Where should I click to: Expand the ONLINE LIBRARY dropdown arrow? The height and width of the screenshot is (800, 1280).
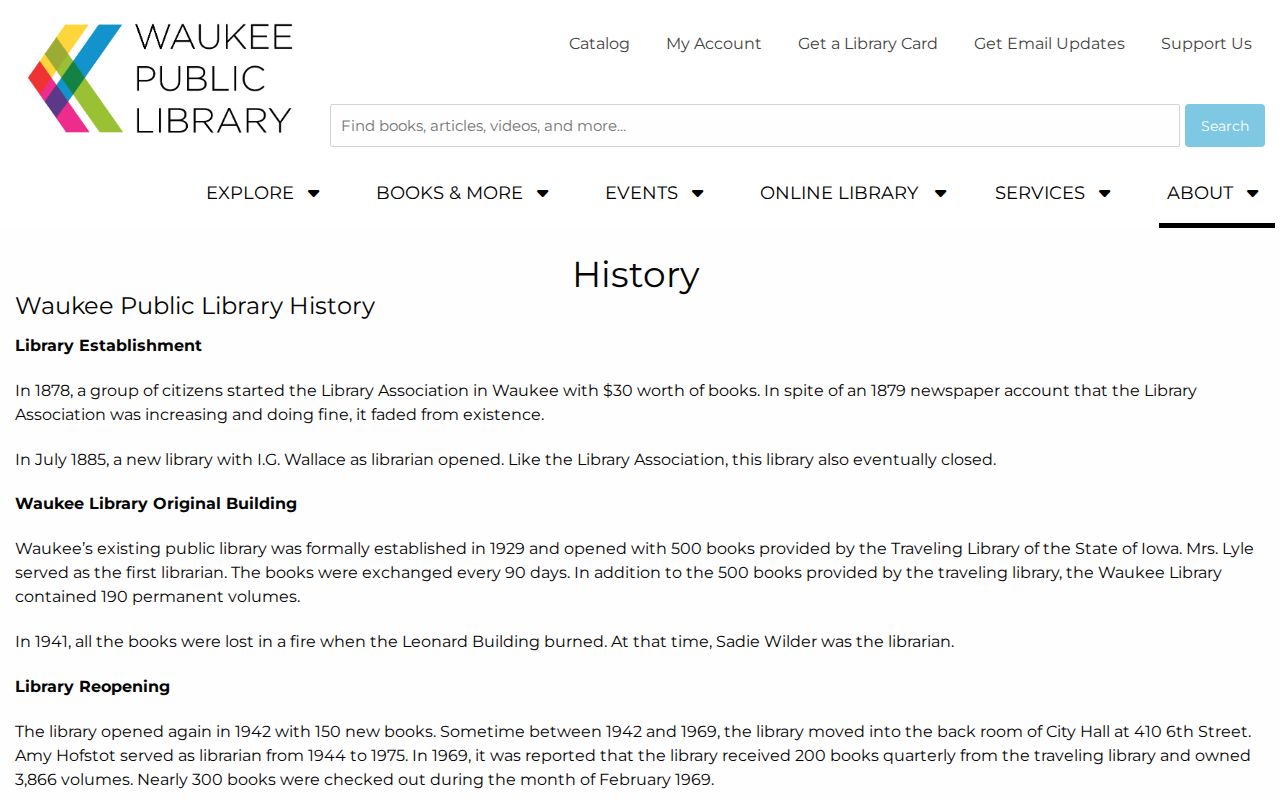940,193
